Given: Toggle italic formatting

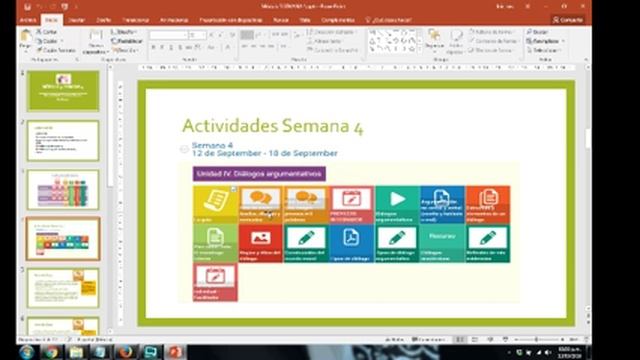Looking at the screenshot, I should pyautogui.click(x=162, y=48).
